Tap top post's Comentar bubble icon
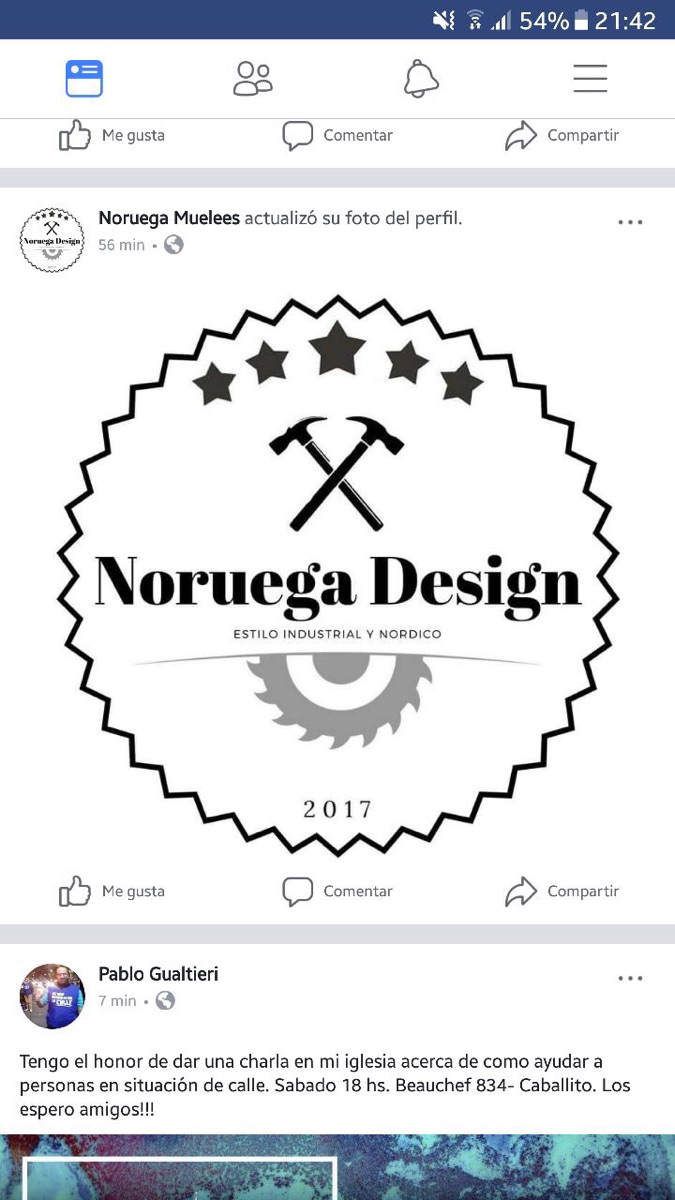 click(x=297, y=136)
